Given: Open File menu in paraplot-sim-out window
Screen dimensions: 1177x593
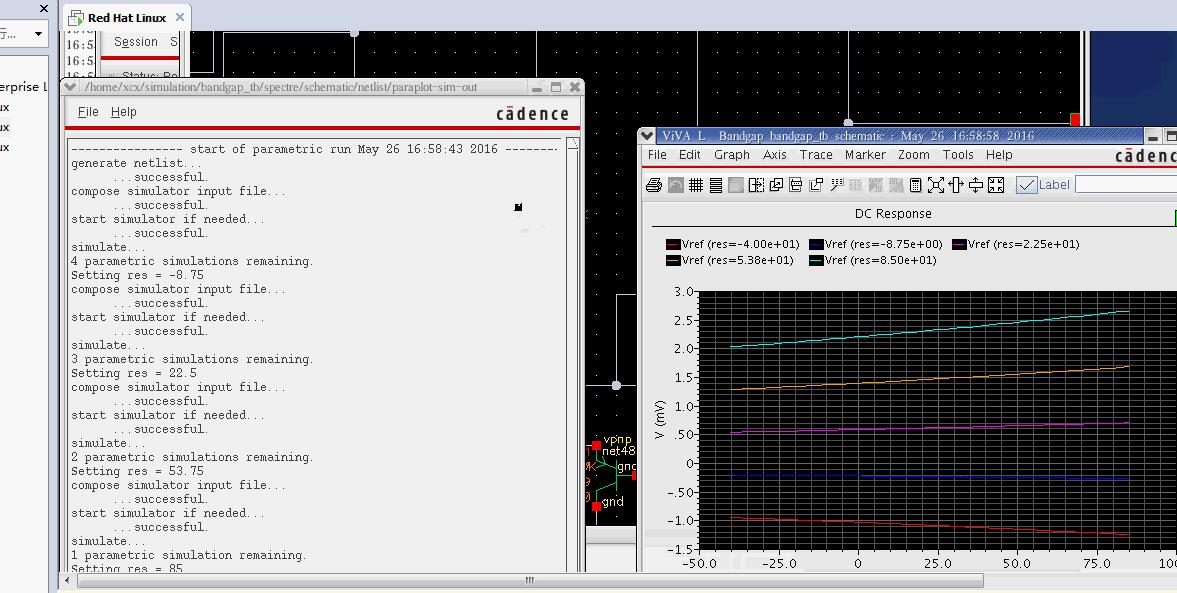Looking at the screenshot, I should 88,112.
